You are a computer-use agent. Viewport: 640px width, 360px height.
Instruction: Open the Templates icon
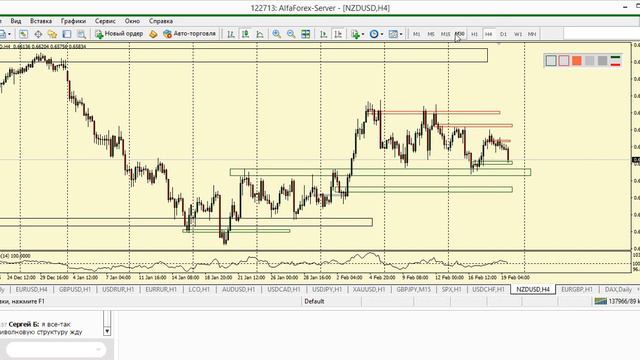[393, 34]
